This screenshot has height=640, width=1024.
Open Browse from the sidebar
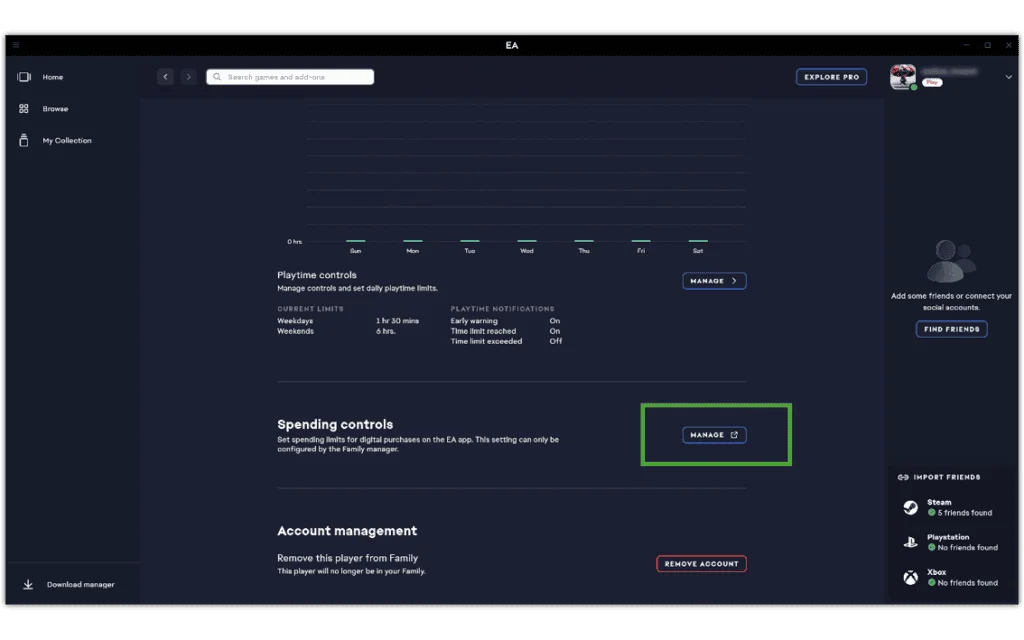[24, 109]
